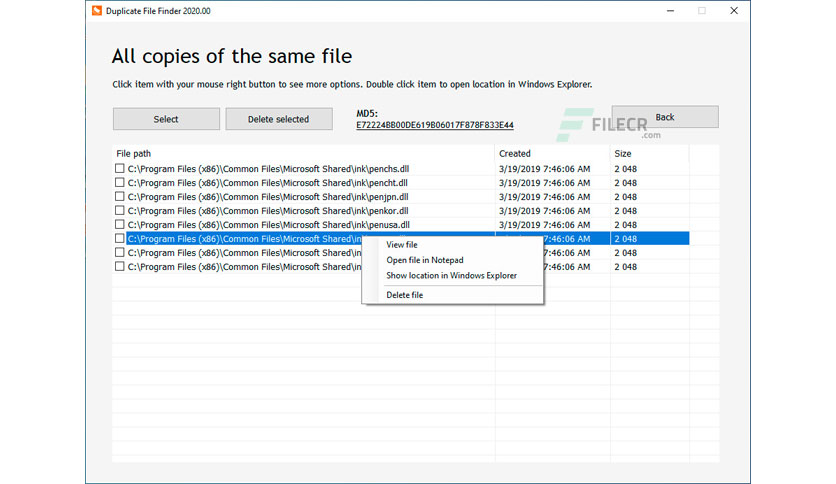Click the created date of penchs.dll
836x484 pixels.
[x=544, y=169]
